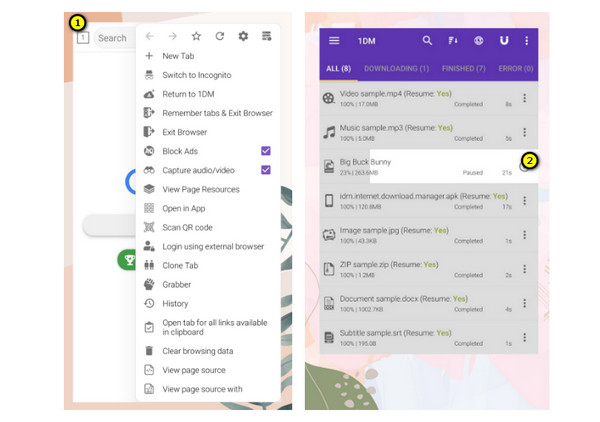Reload page with the refresh icon

(x=220, y=36)
